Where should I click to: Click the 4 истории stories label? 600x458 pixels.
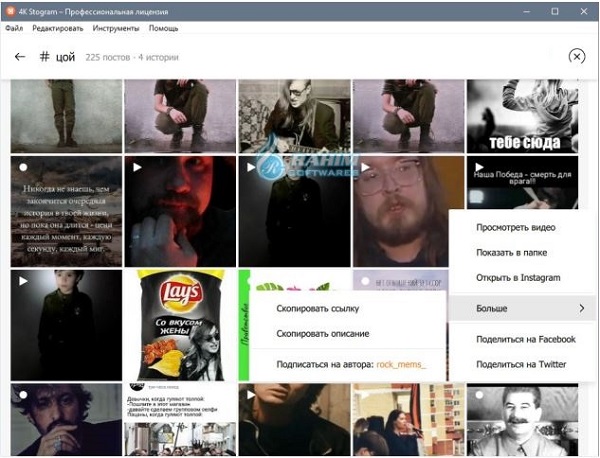tap(158, 57)
